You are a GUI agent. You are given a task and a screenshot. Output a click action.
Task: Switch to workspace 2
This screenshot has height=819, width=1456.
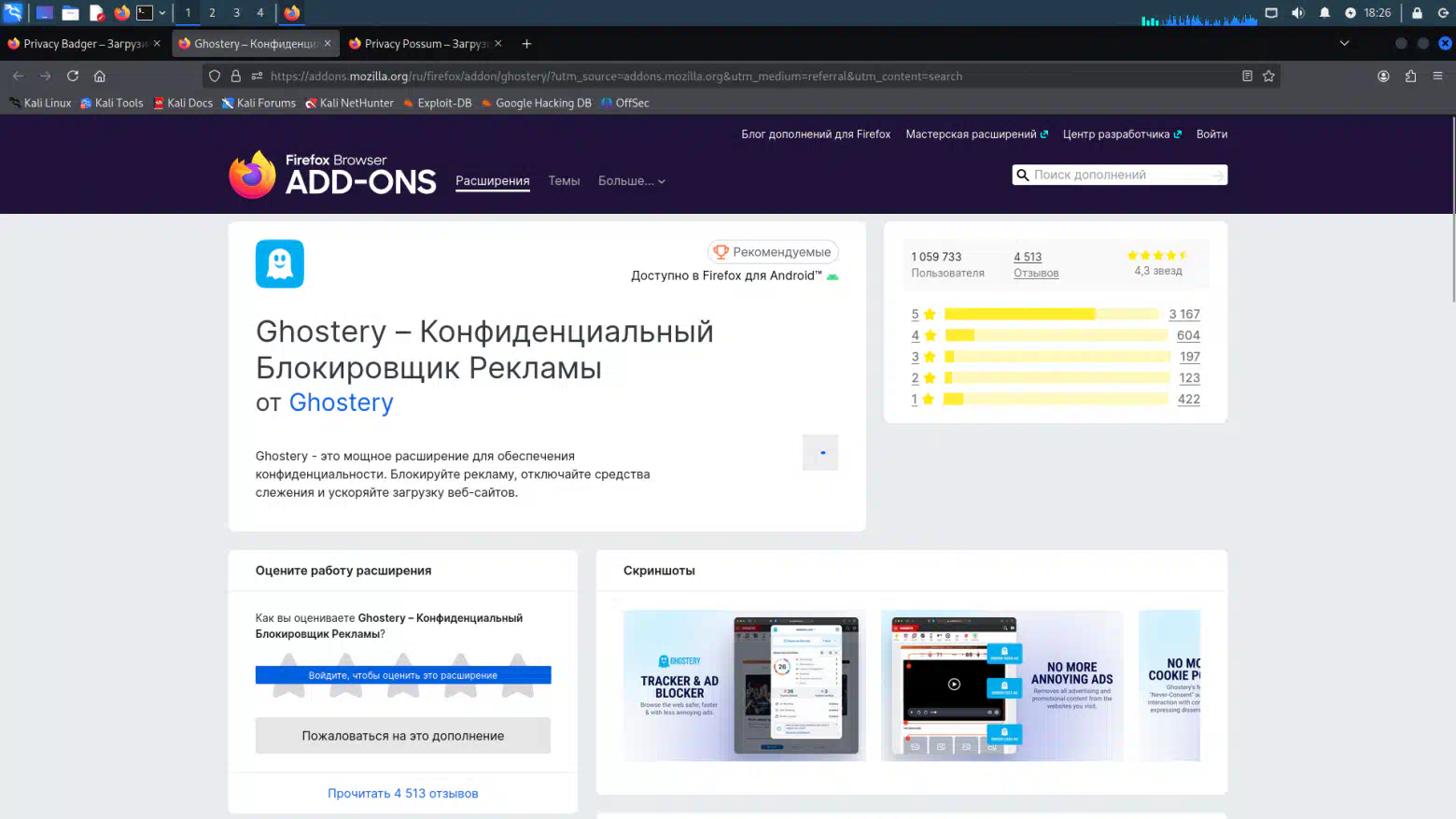212,13
